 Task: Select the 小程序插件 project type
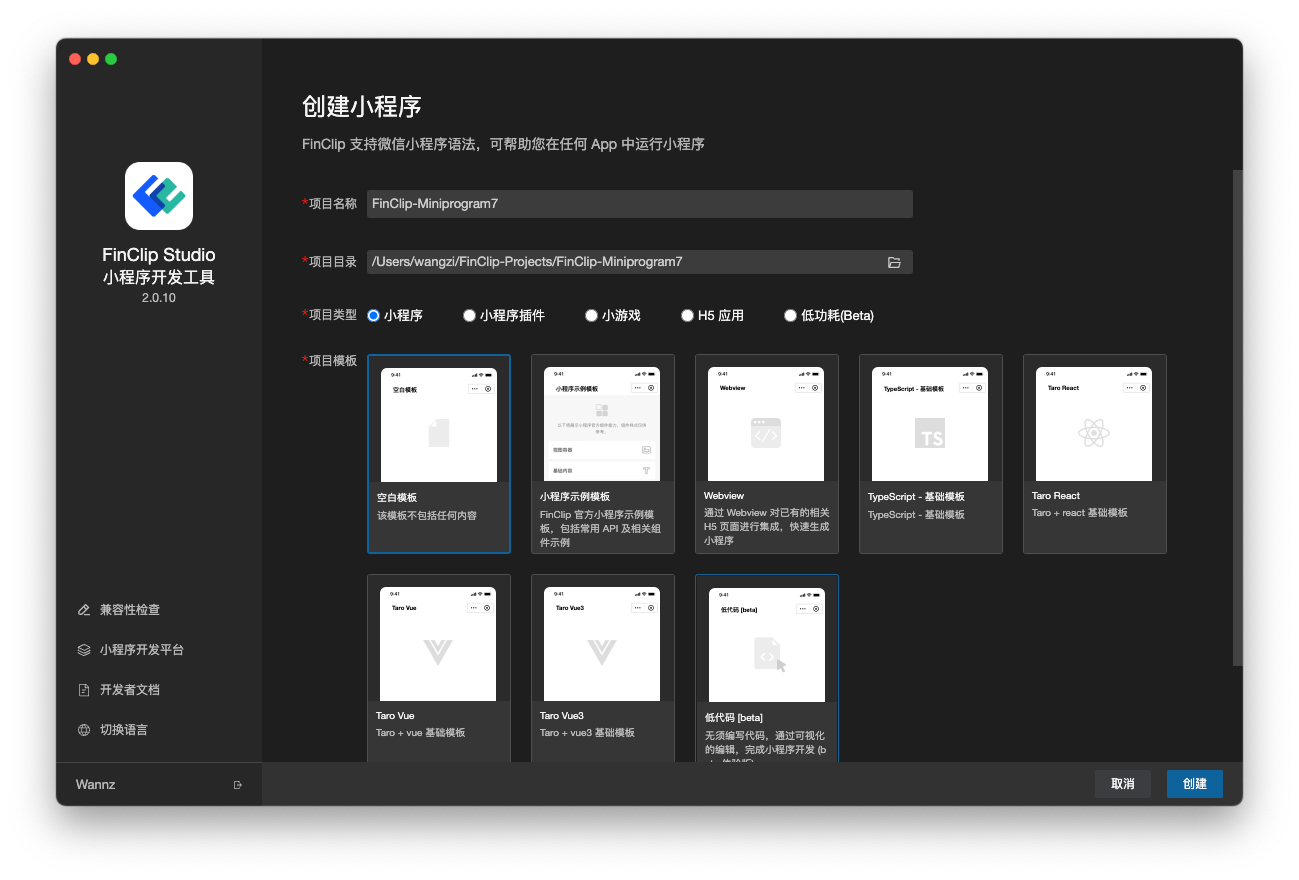(x=469, y=315)
